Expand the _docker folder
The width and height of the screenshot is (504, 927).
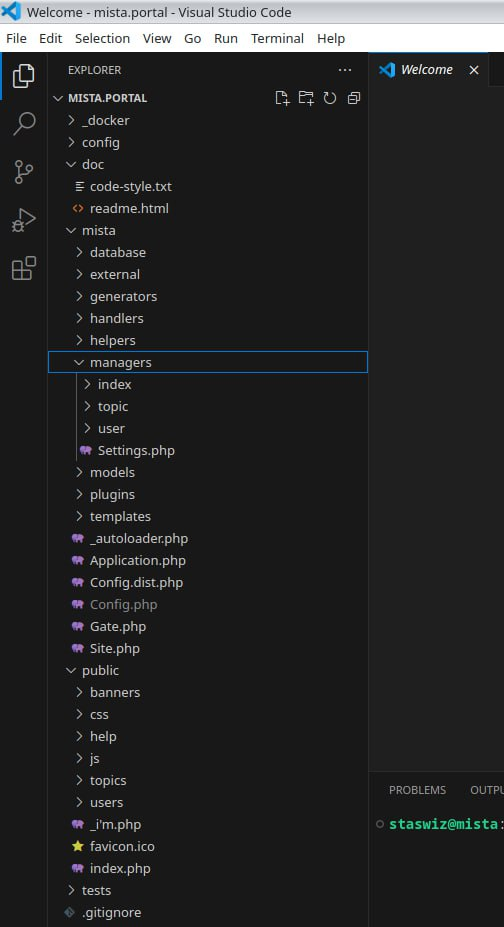pos(208,121)
